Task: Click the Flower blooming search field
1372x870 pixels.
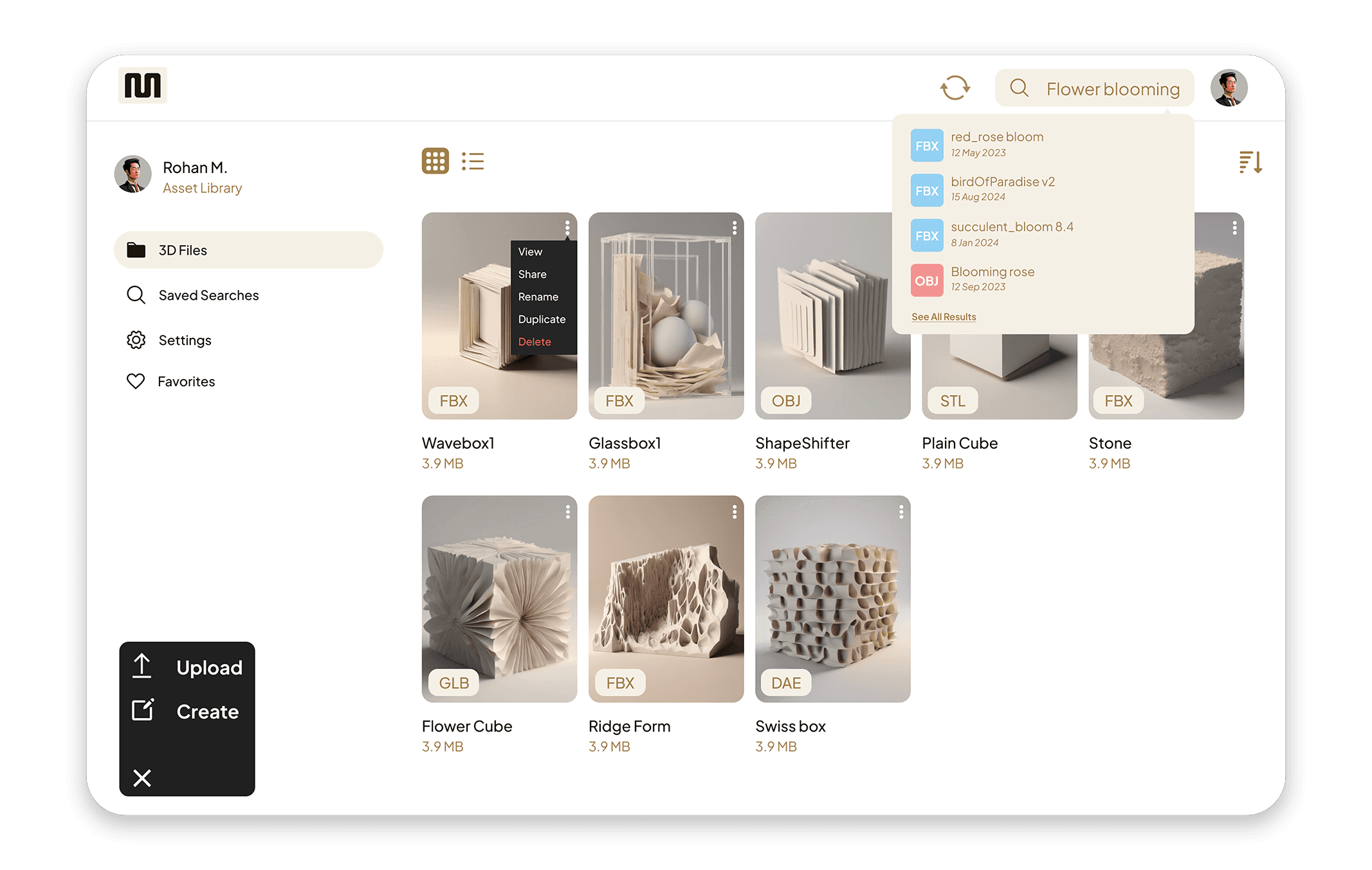Action: pos(1113,89)
